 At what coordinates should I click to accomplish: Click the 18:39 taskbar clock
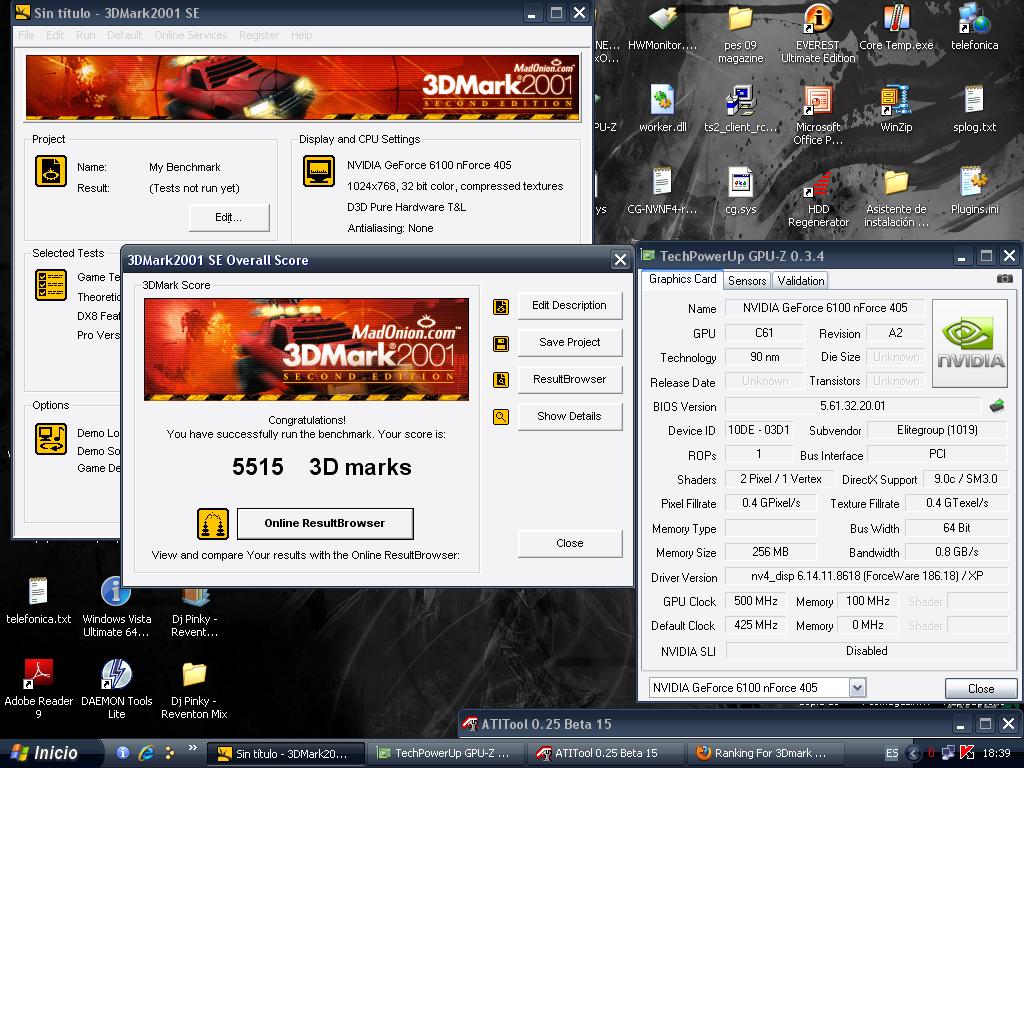996,753
